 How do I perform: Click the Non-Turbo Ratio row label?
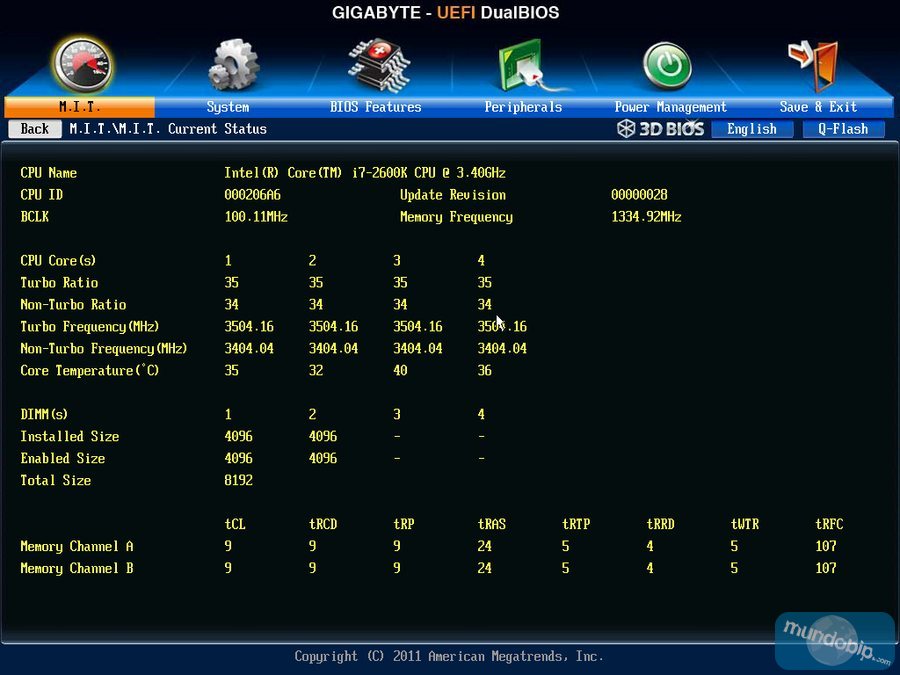pyautogui.click(x=73, y=304)
